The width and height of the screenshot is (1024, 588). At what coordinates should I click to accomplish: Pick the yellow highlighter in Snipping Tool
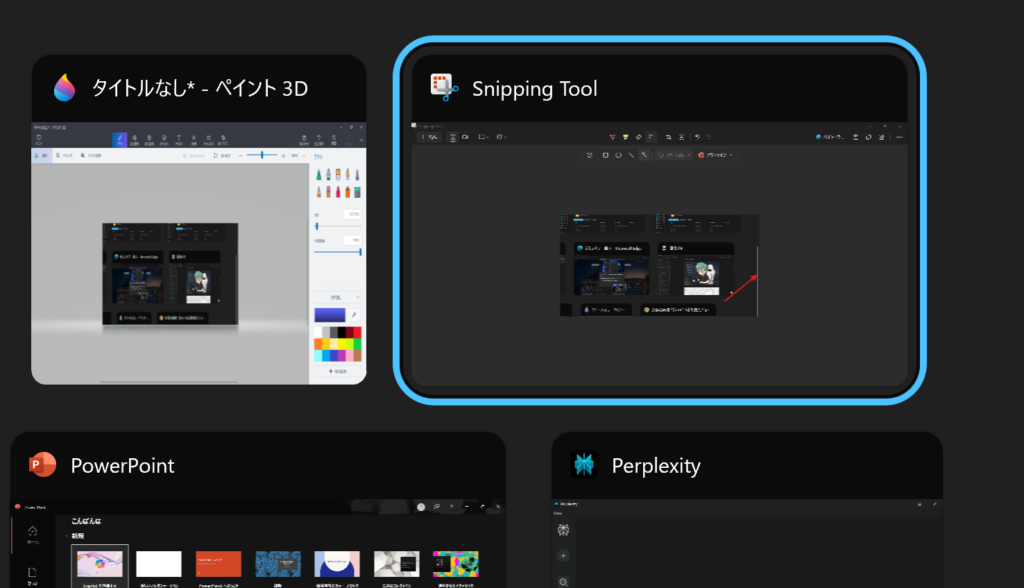point(626,137)
